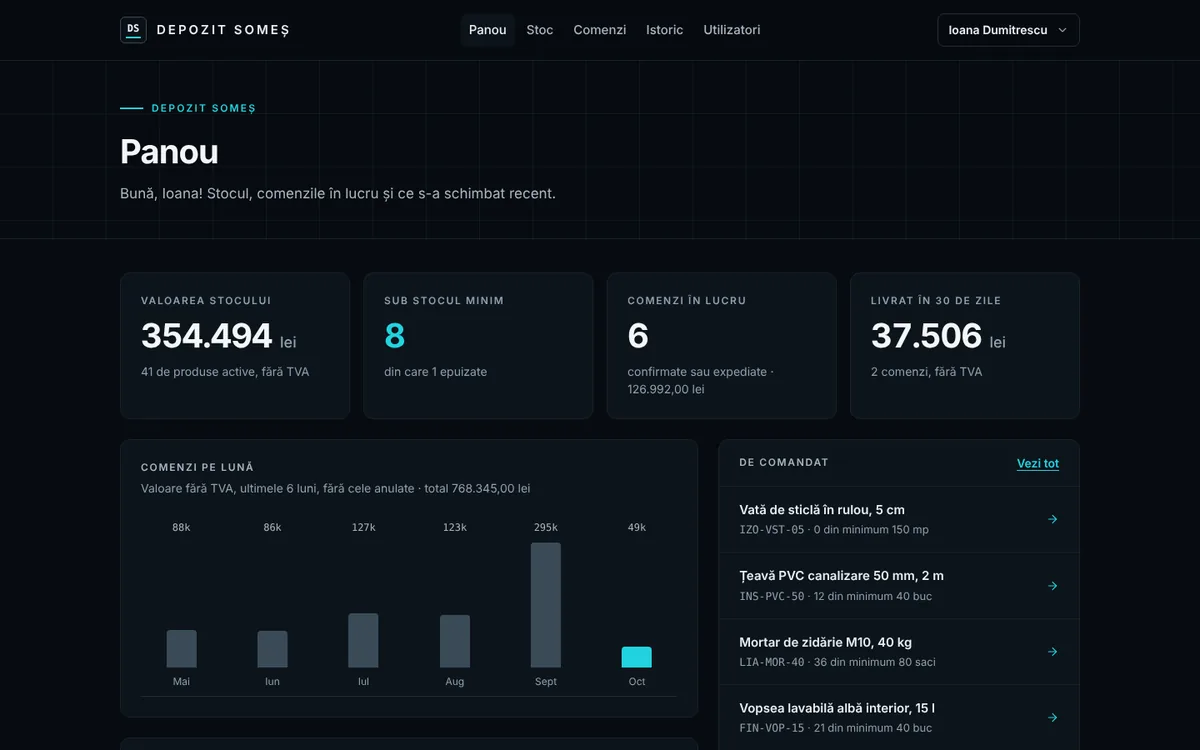The width and height of the screenshot is (1200, 750).
Task: Click the Comenzi pe lună chart title
Action: (198, 467)
